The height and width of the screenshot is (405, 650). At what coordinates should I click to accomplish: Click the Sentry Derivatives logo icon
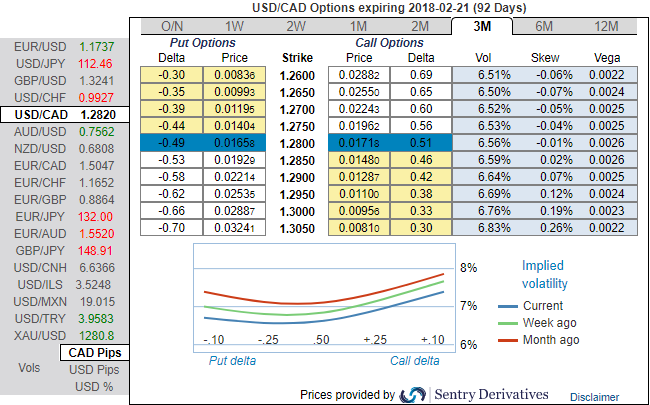[413, 395]
